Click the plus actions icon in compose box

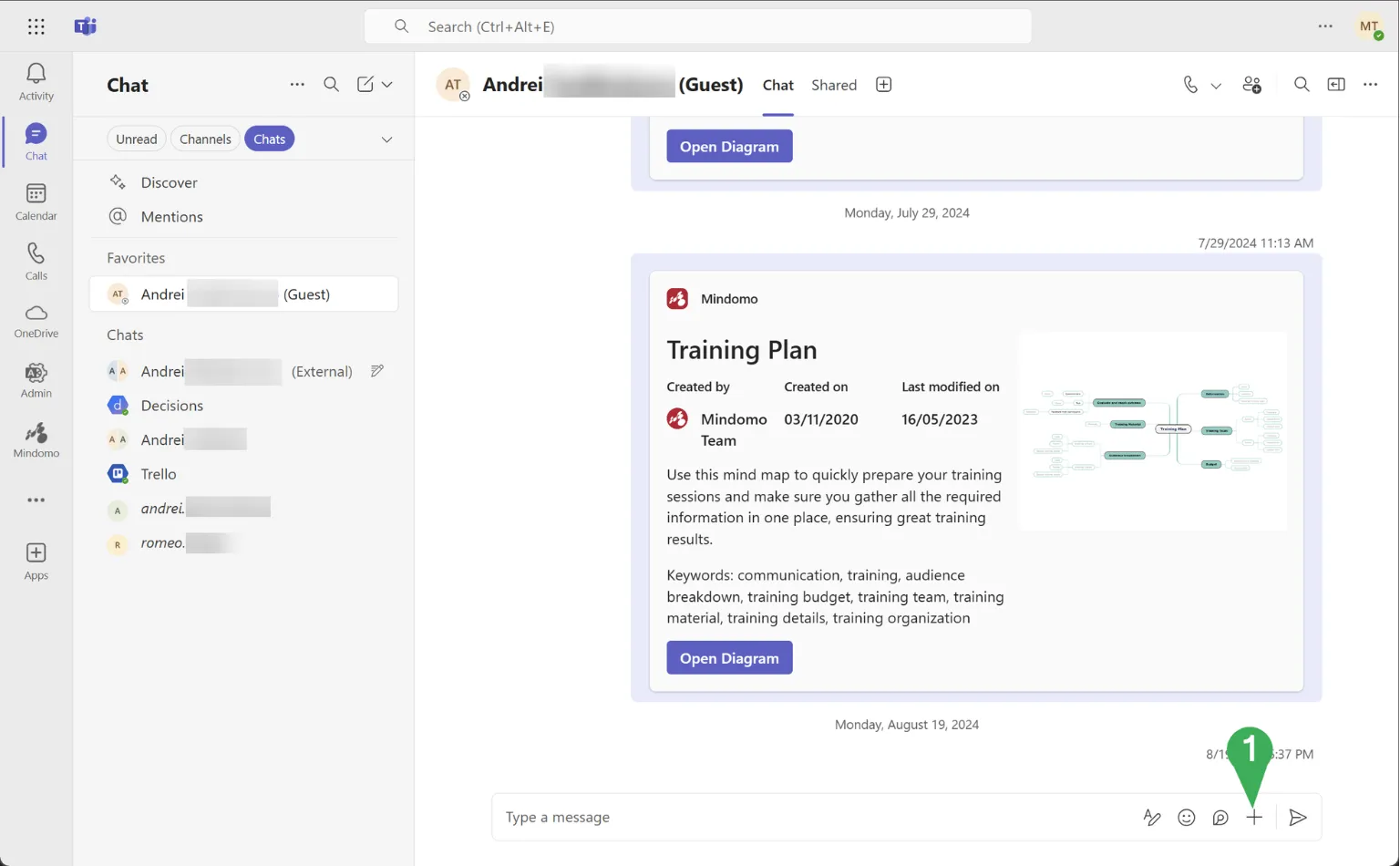tap(1254, 818)
